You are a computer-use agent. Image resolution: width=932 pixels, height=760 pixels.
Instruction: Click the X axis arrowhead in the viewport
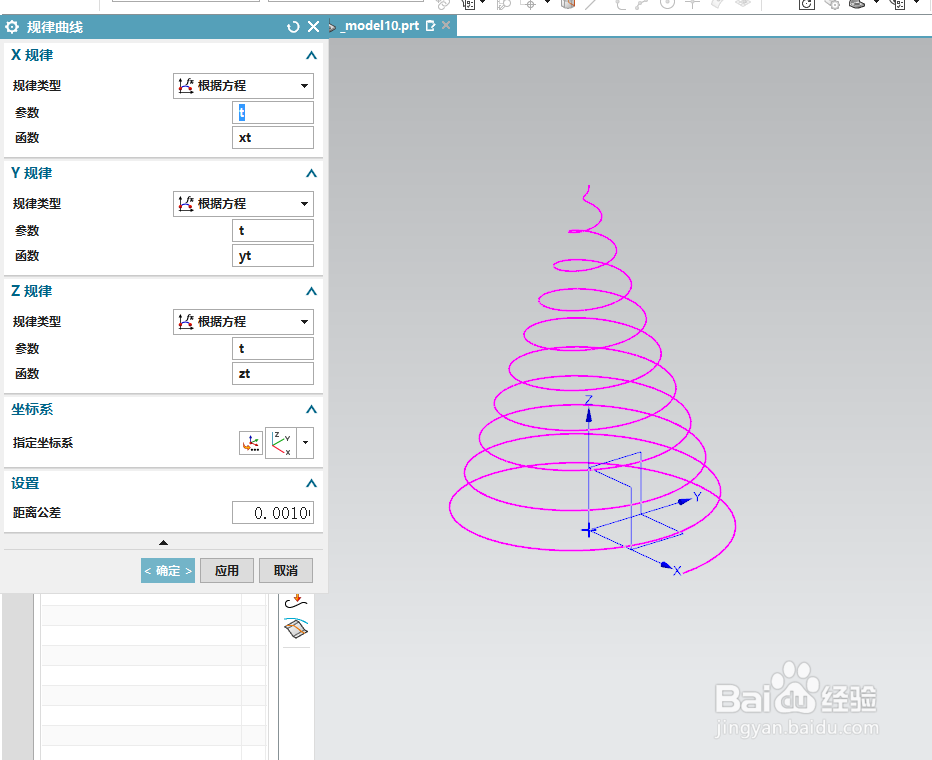click(x=666, y=566)
